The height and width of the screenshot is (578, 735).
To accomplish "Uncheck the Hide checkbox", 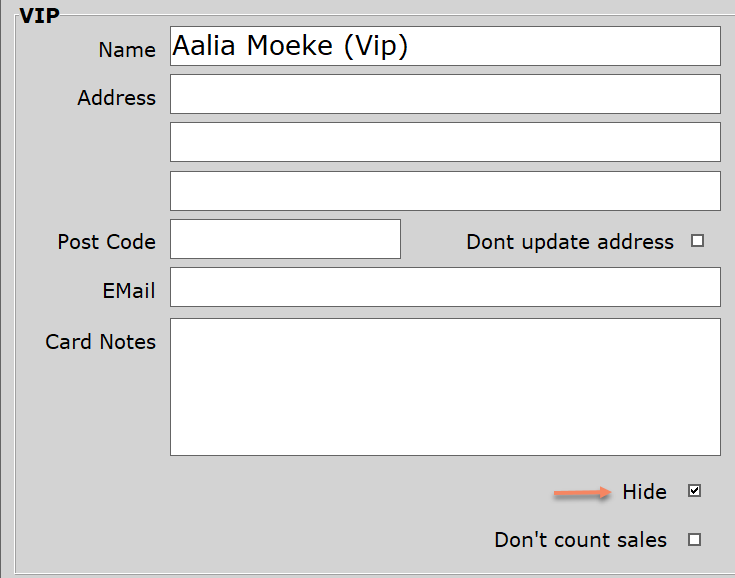I will pos(695,491).
